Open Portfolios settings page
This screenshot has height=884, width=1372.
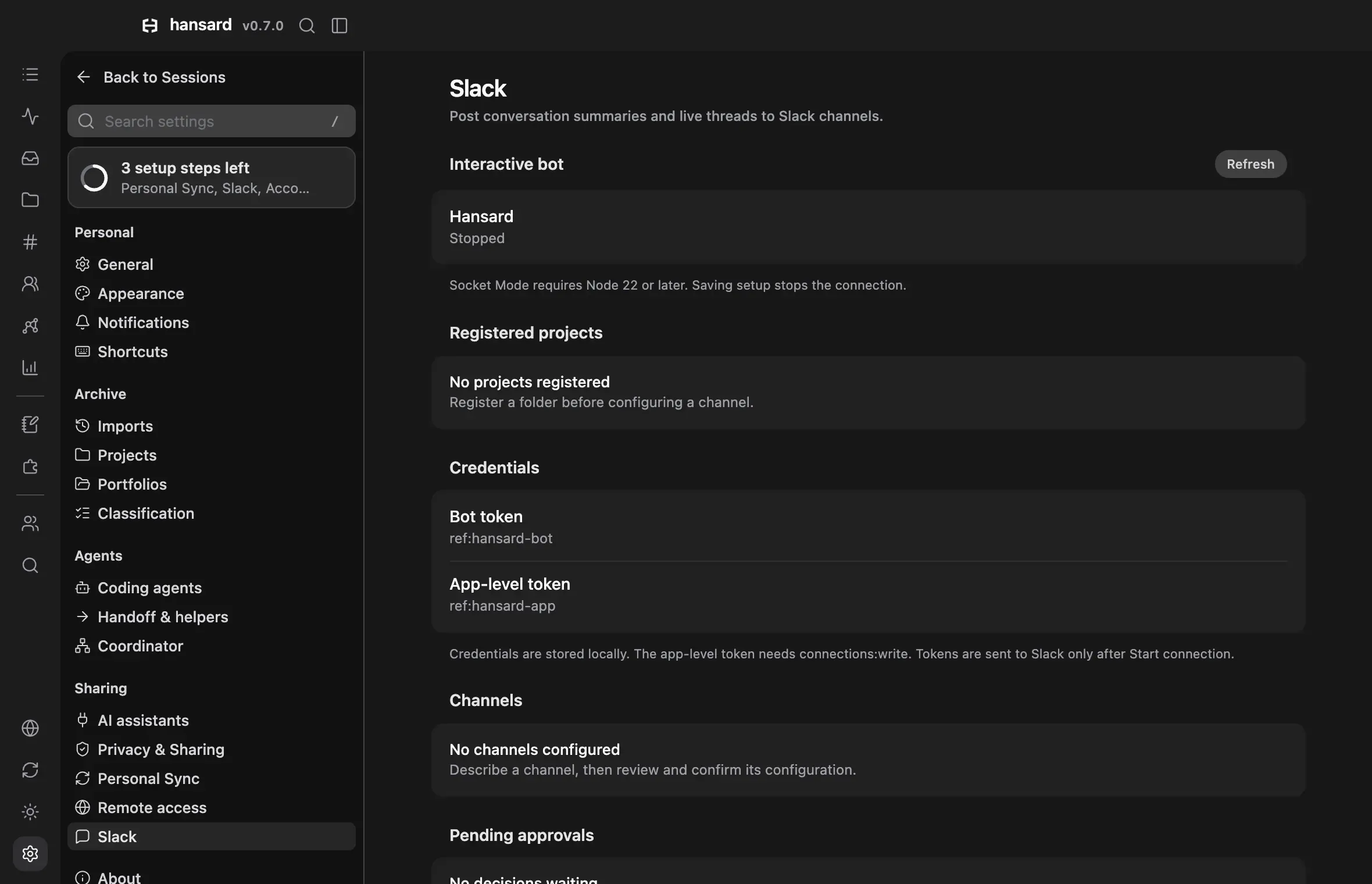coord(212,484)
